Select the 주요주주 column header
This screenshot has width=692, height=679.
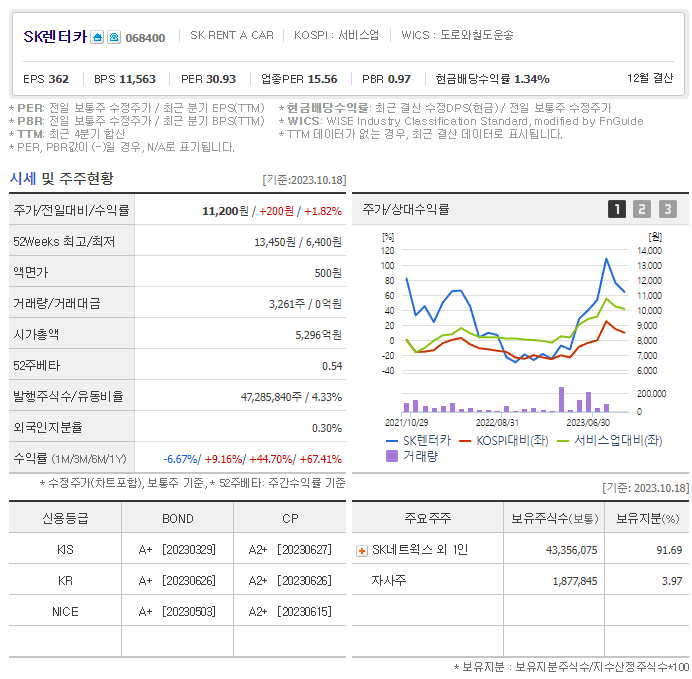[428, 518]
